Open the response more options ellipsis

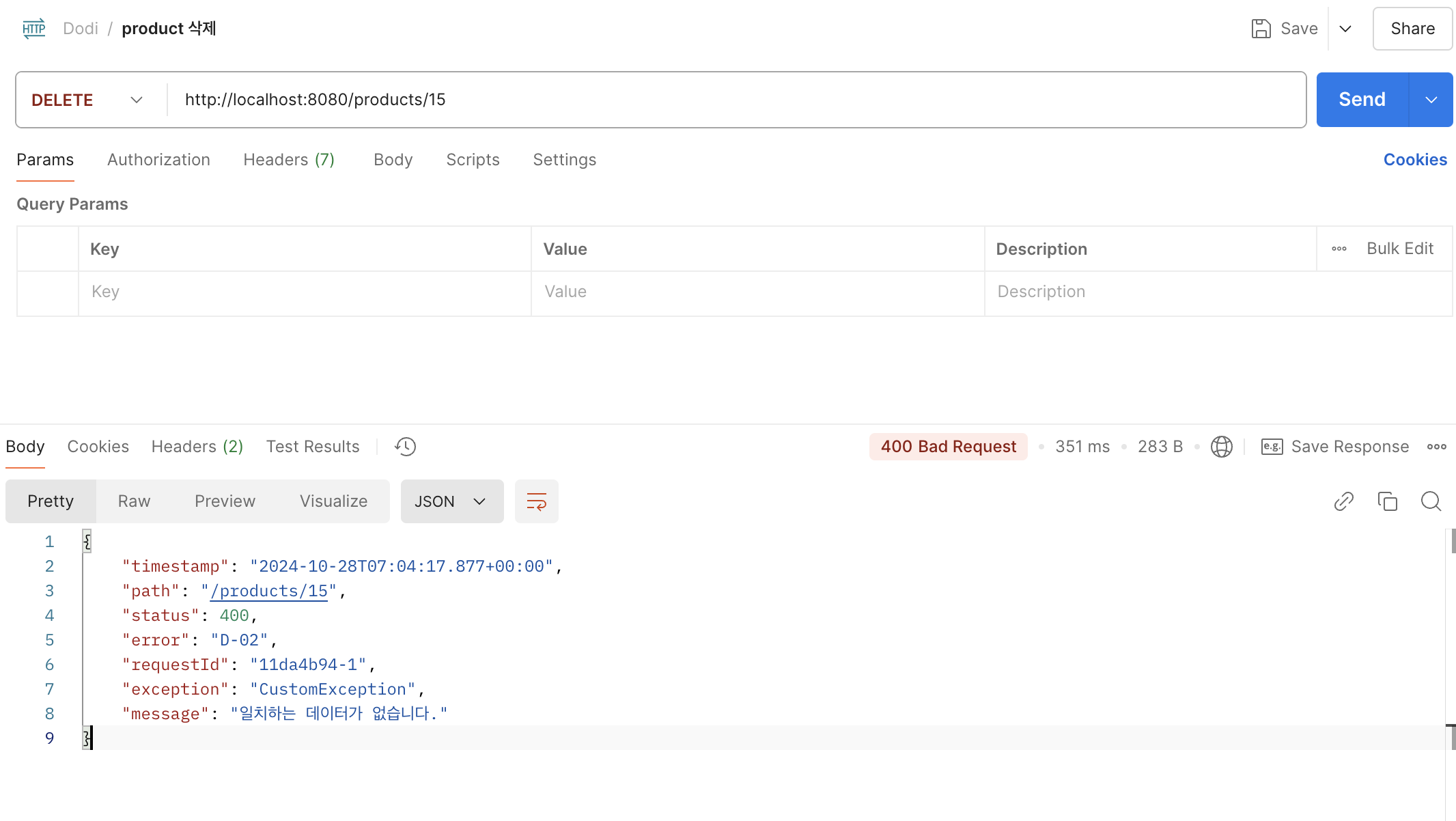tap(1436, 447)
